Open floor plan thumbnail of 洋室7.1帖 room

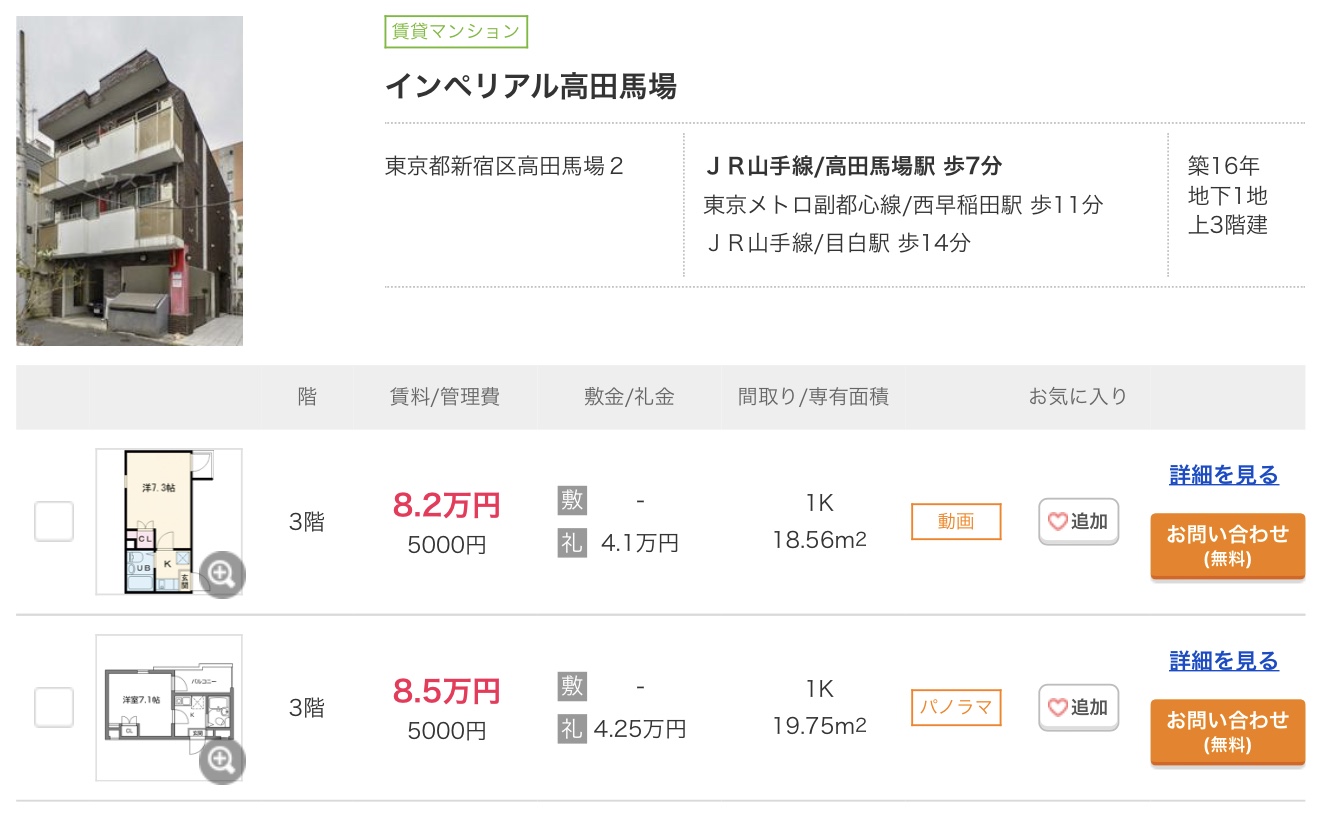(160, 702)
